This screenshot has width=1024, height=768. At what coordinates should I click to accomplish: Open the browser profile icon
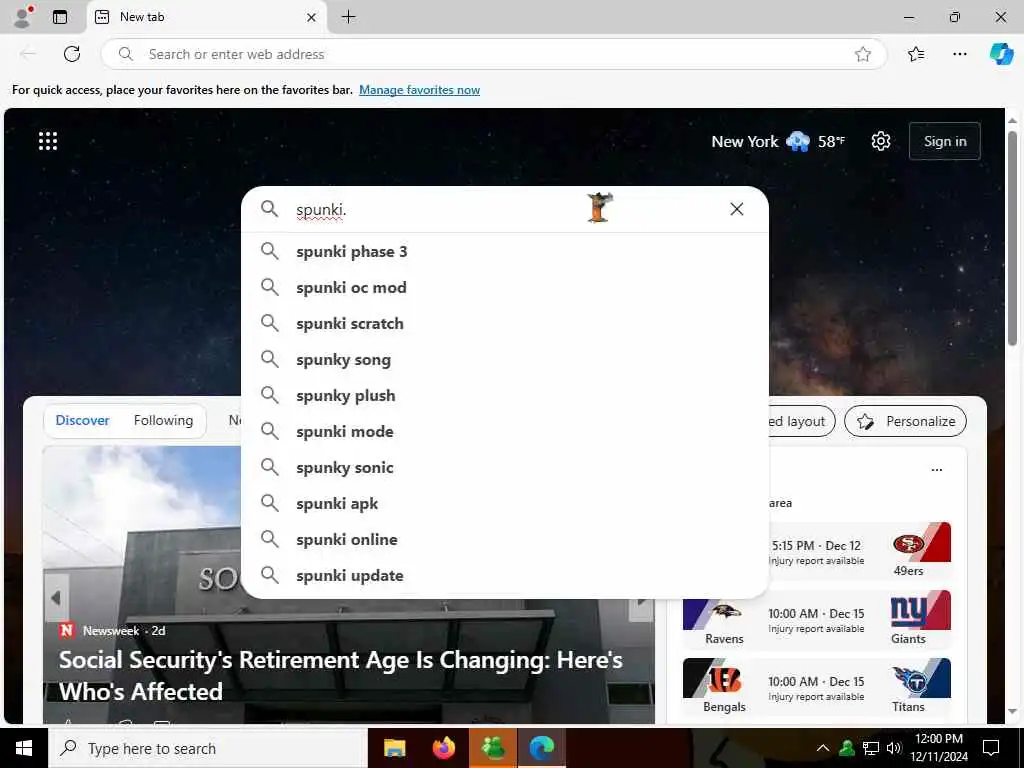point(23,17)
